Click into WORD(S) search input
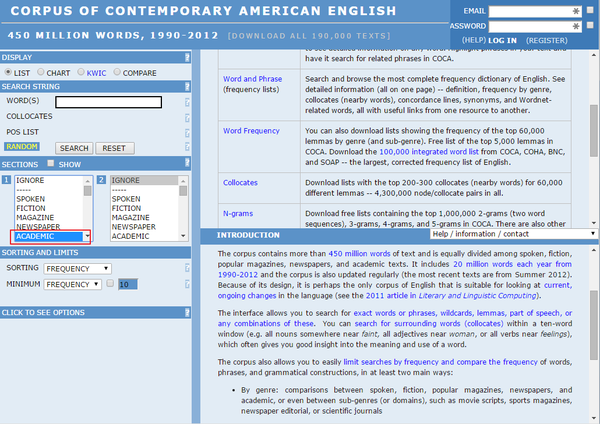Screen dimensions: 600x424 (109, 102)
